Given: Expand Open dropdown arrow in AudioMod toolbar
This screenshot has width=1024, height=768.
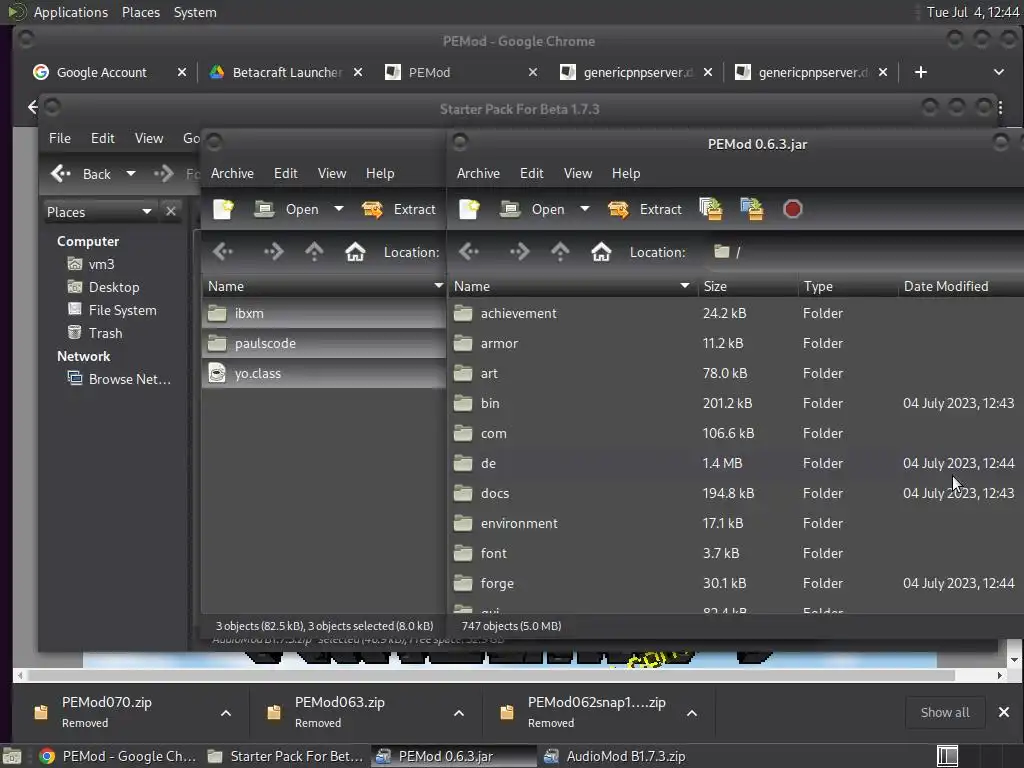Looking at the screenshot, I should [x=338, y=209].
